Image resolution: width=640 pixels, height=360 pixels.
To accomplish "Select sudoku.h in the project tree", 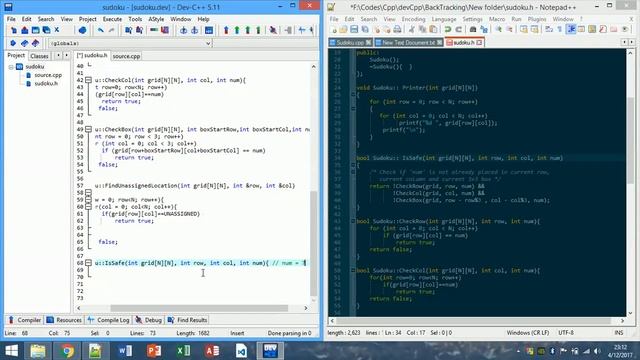I will [x=46, y=83].
